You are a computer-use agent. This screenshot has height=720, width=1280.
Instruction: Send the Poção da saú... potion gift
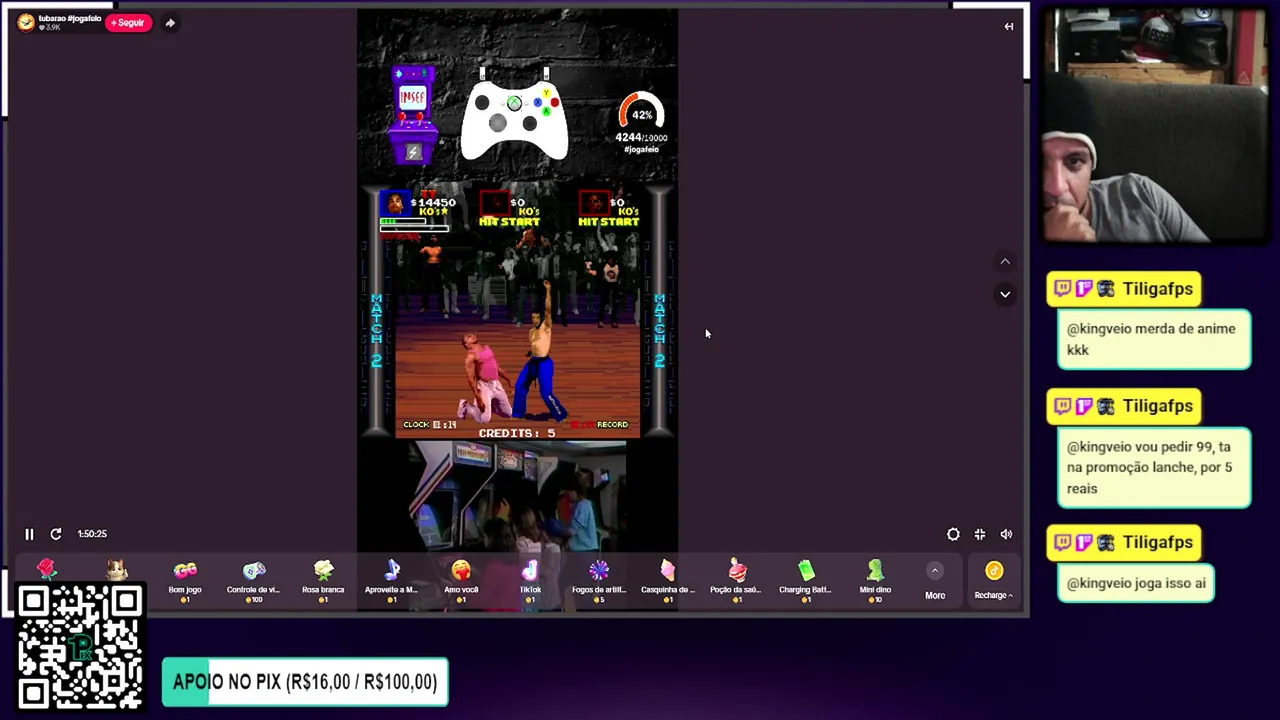737,579
